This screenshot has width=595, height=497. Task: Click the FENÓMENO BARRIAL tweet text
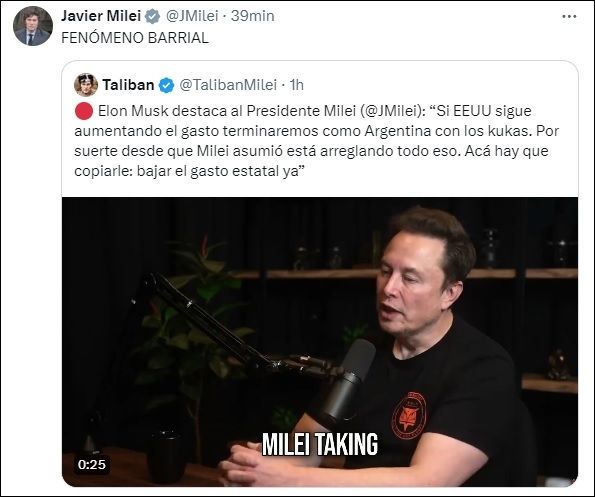click(135, 38)
